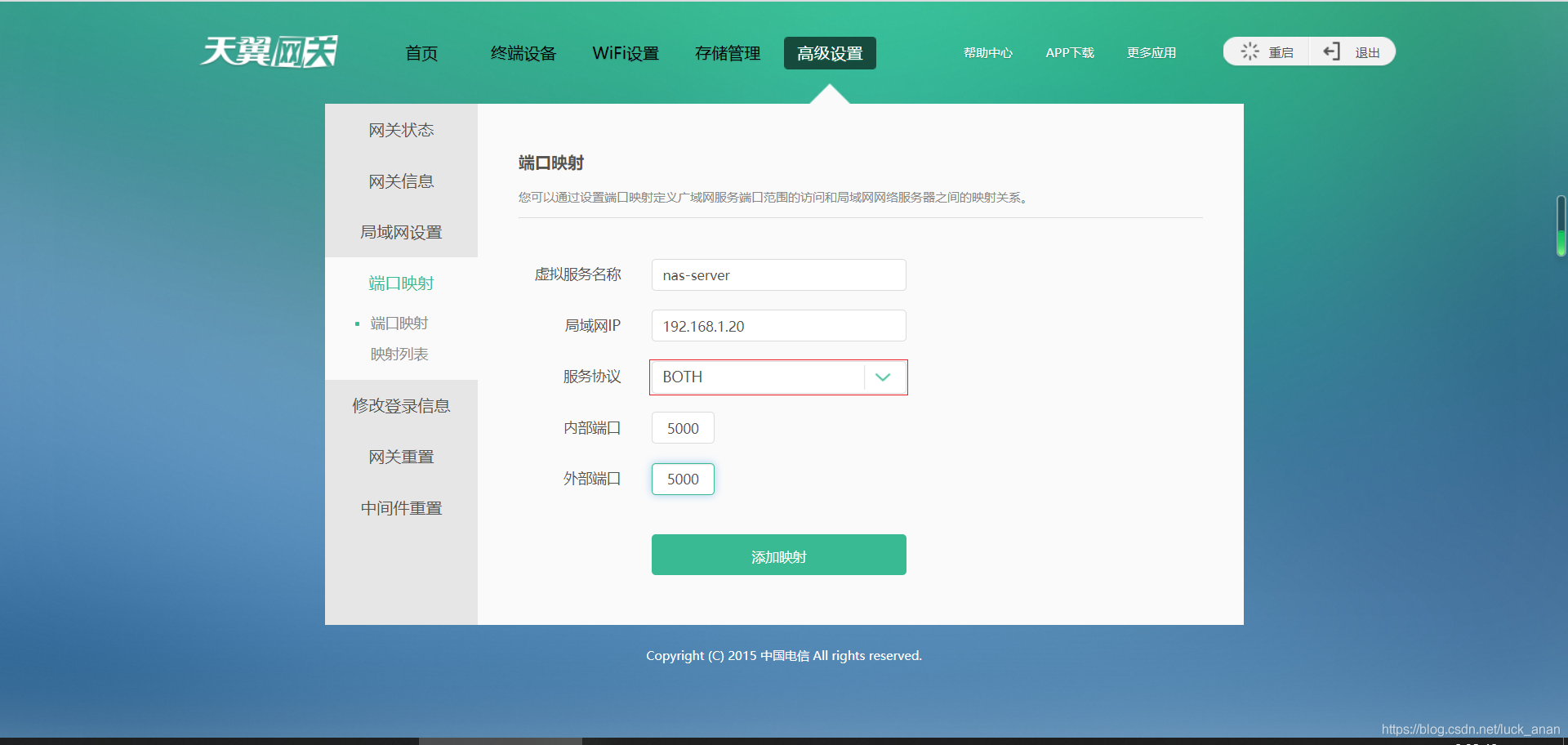Image resolution: width=1568 pixels, height=745 pixels.
Task: Click the nas-server service name field
Action: 777,275
